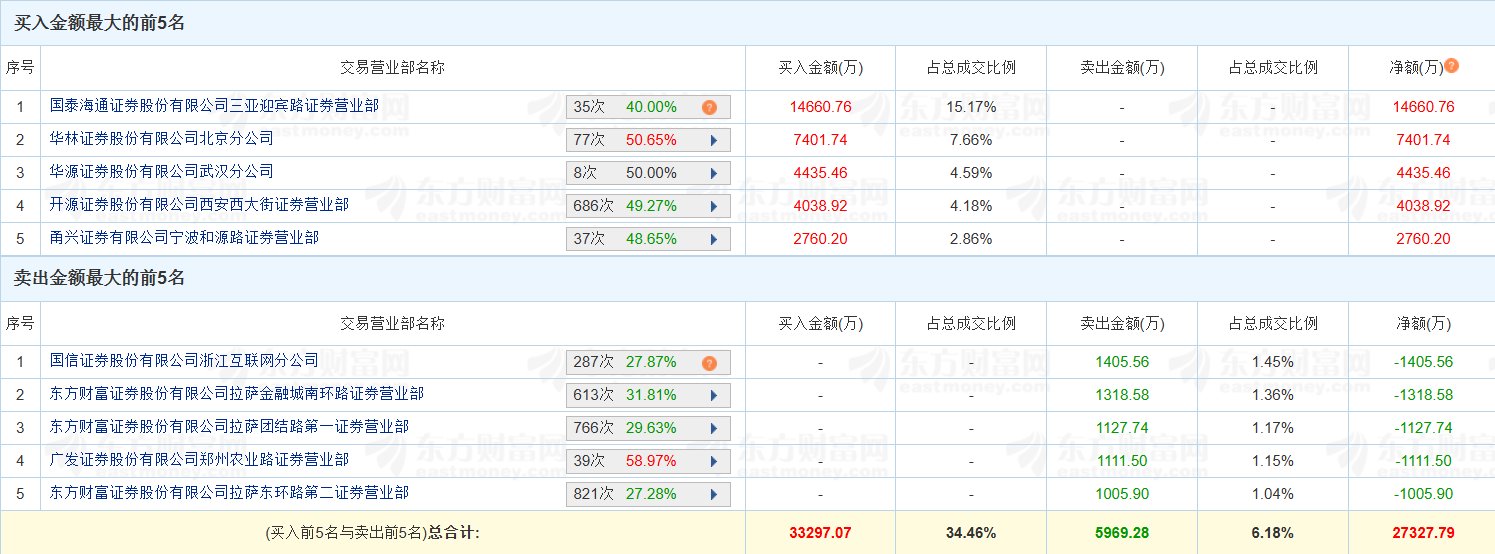Viewport: 1495px width, 554px height.
Task: Open 华林证券股份有限公司北京分公司 link
Action: [x=161, y=138]
